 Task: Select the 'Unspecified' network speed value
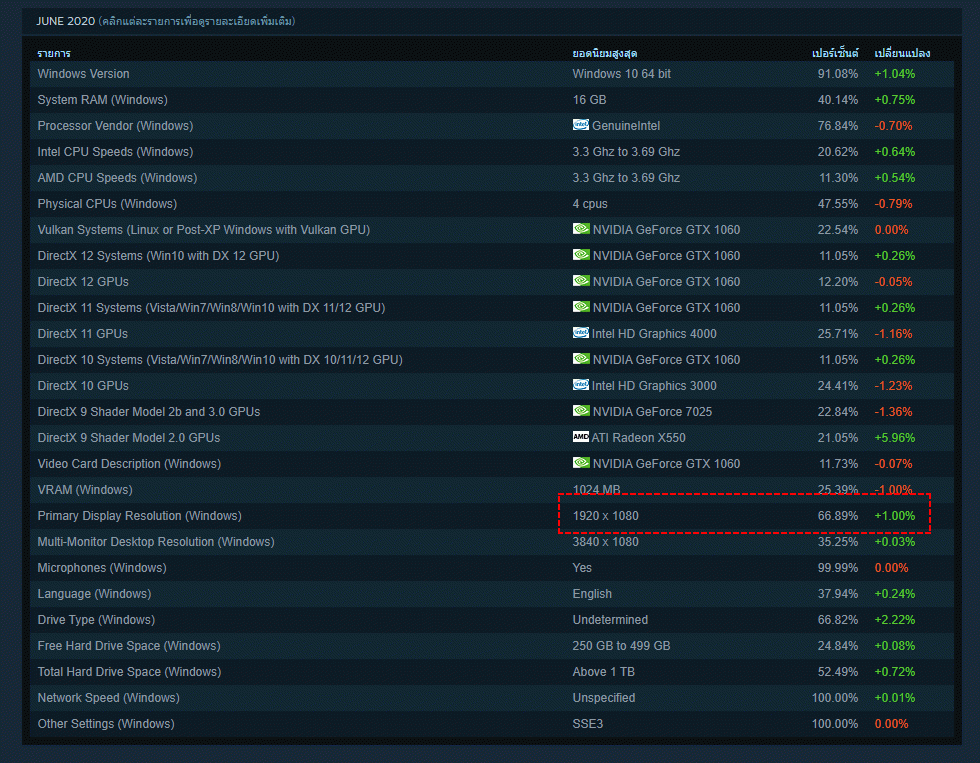pyautogui.click(x=604, y=698)
